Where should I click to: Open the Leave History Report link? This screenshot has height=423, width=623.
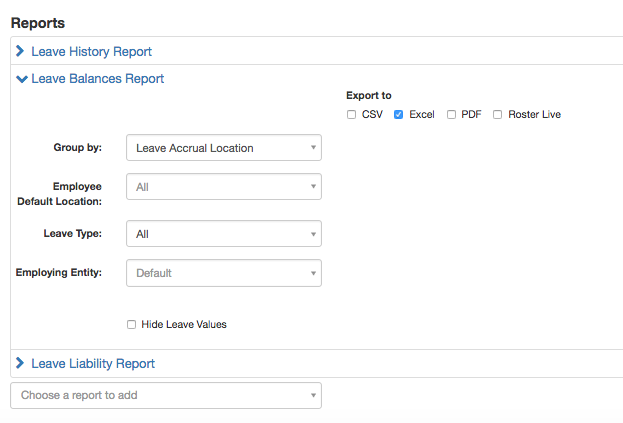coord(91,52)
